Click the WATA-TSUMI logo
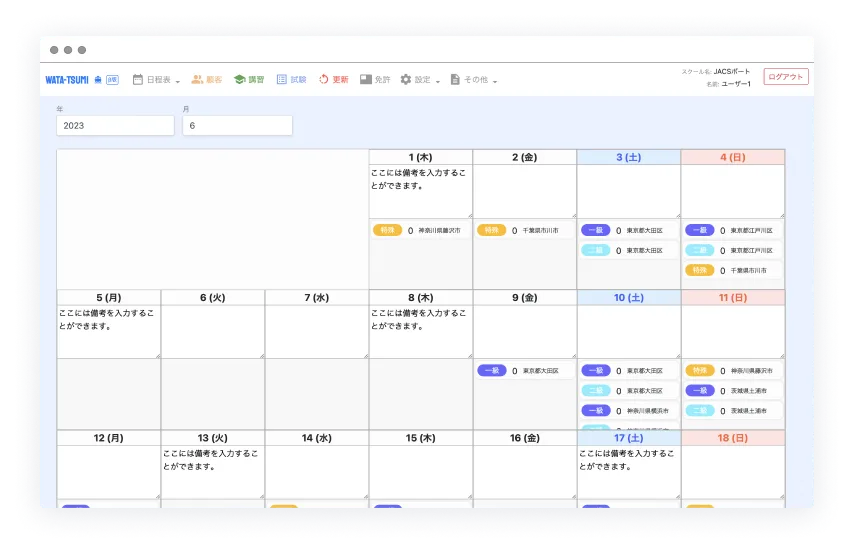854x552 pixels. point(67,80)
